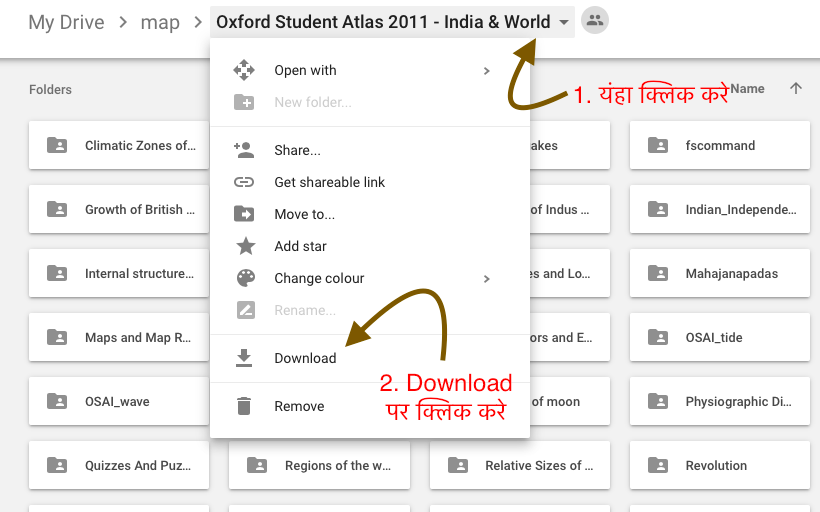Click the Open with move-arrows icon
This screenshot has width=820, height=512.
pyautogui.click(x=244, y=70)
